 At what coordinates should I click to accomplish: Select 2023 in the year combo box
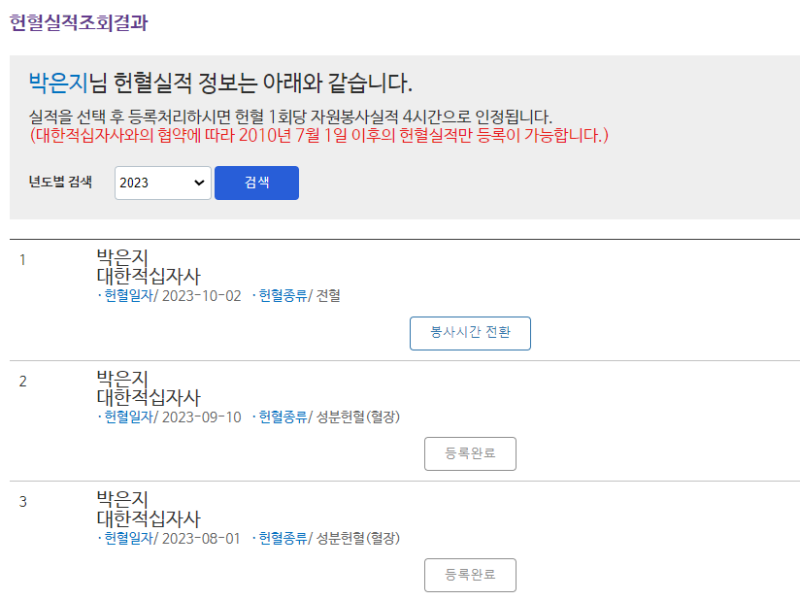pyautogui.click(x=162, y=182)
